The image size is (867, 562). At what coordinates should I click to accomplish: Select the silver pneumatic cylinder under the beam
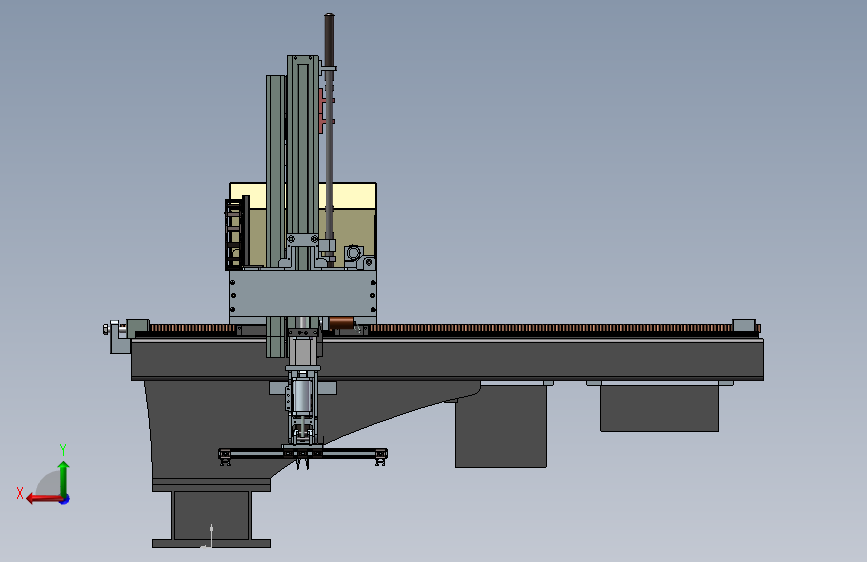(x=302, y=396)
